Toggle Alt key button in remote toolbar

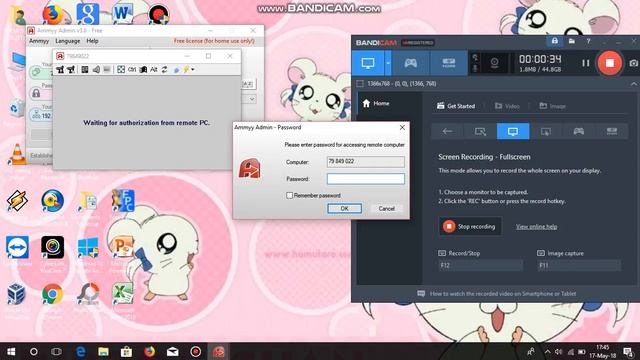153,70
